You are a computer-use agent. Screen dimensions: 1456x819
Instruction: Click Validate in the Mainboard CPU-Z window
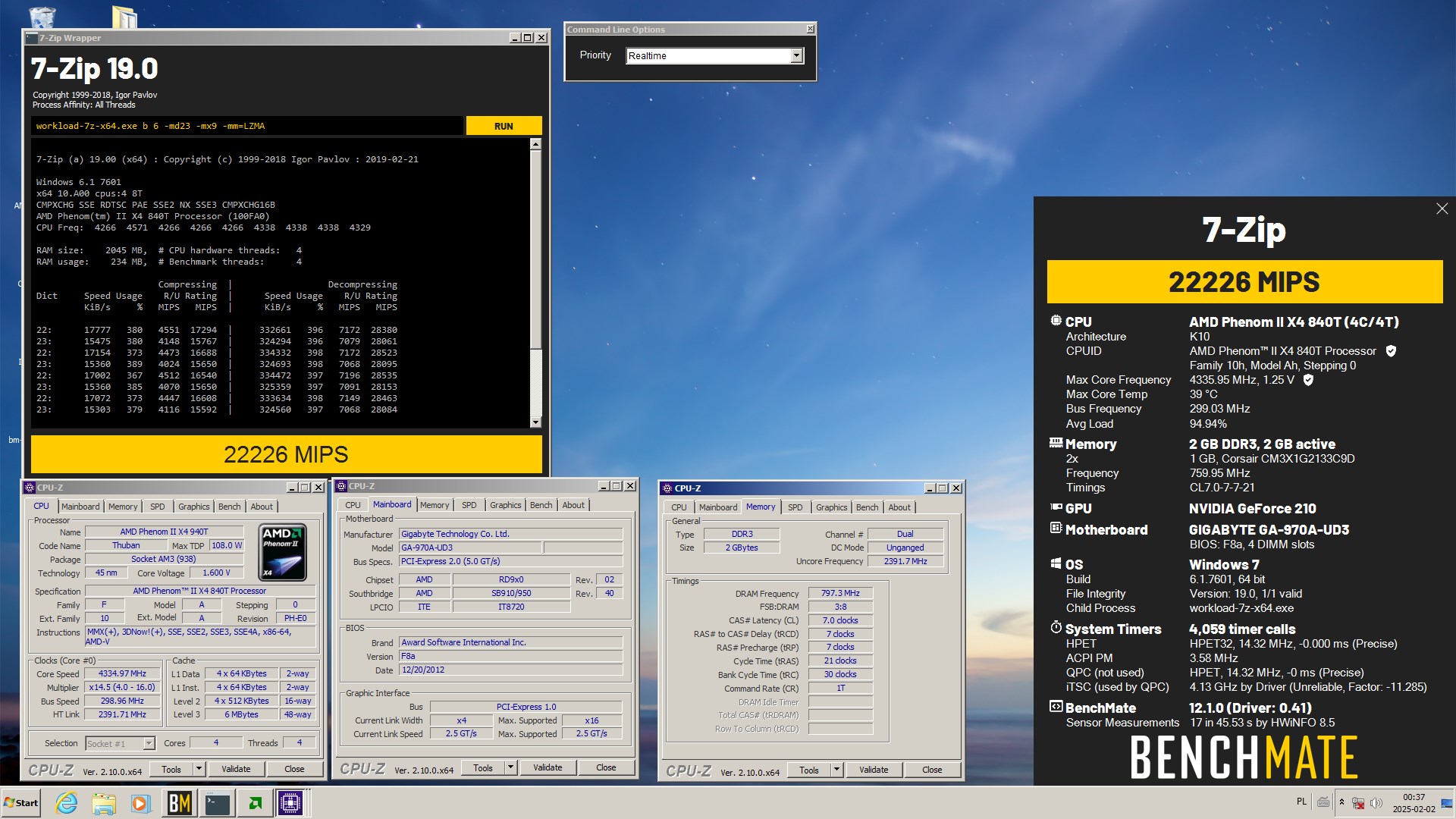(548, 767)
